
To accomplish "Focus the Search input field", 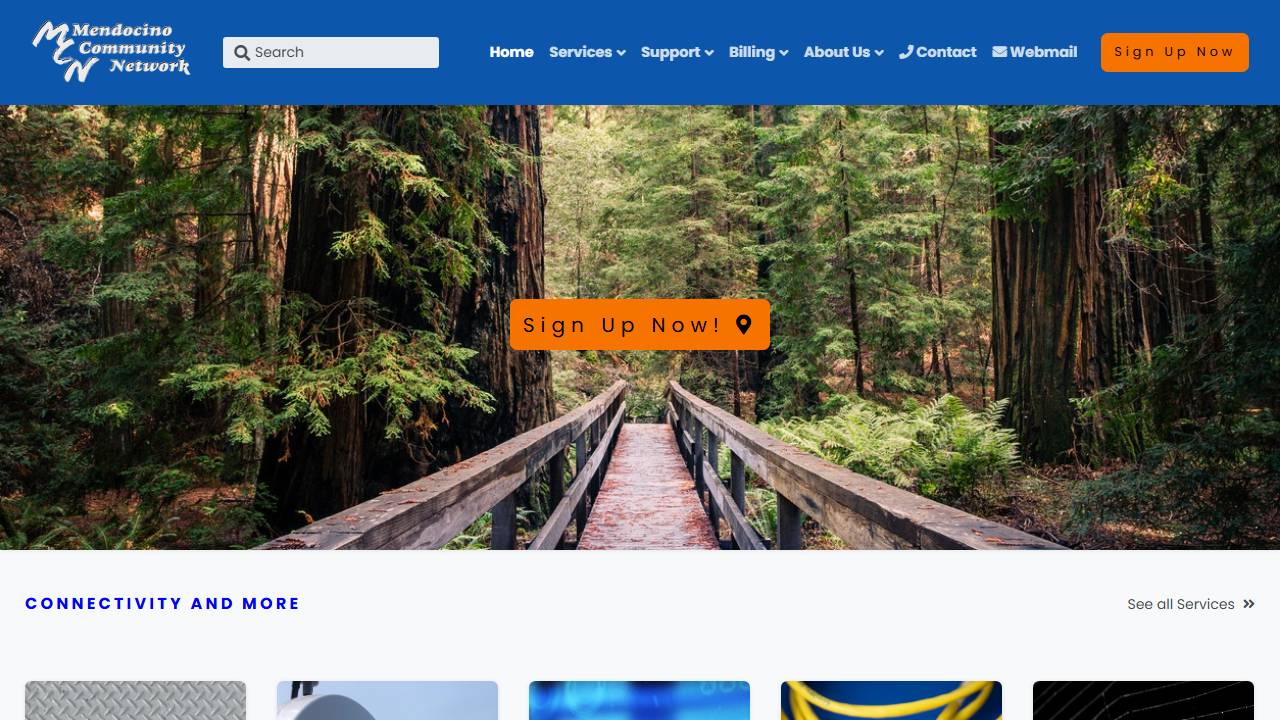I will (x=331, y=52).
